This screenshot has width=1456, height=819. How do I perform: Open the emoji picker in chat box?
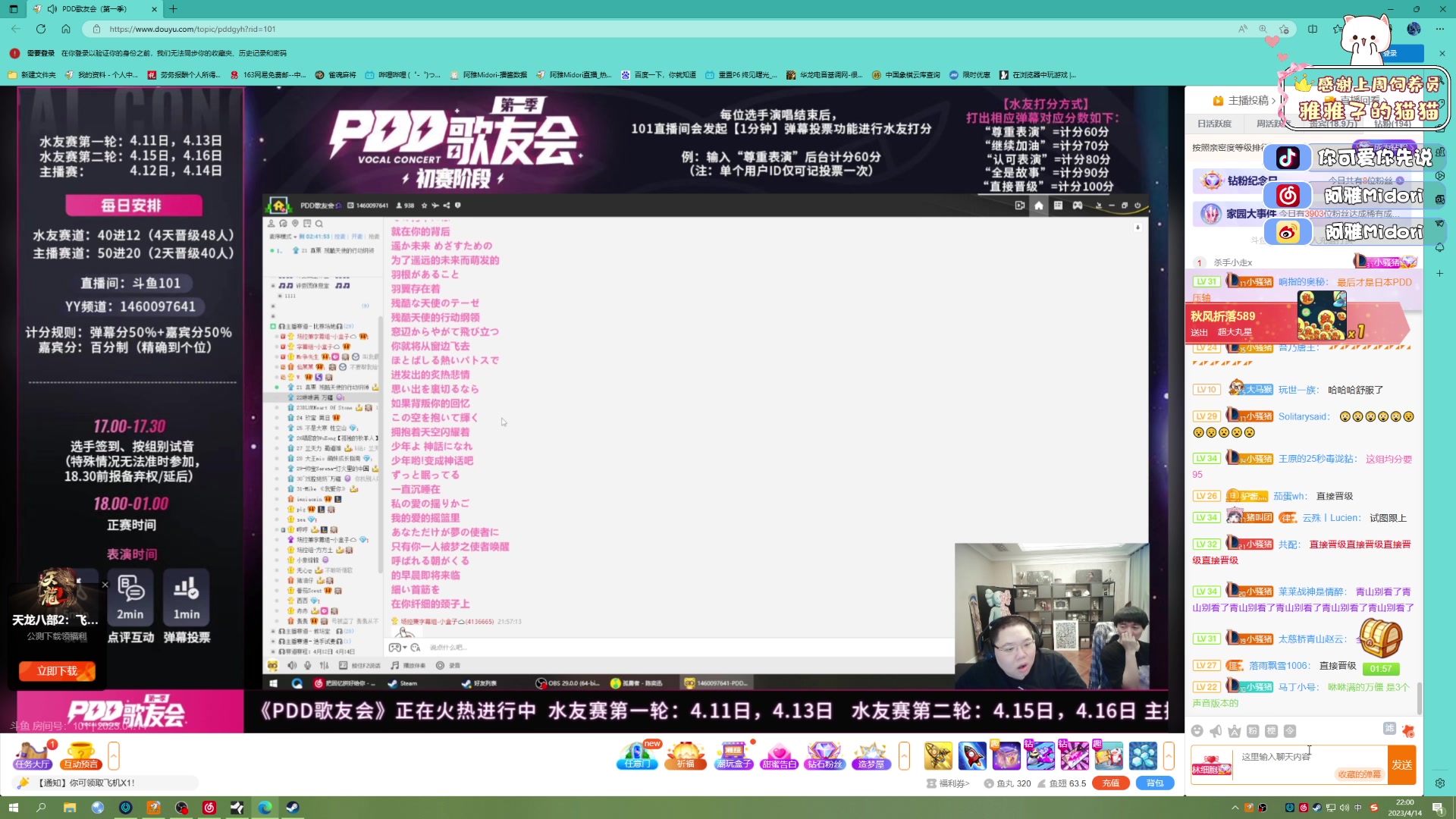(x=1197, y=730)
